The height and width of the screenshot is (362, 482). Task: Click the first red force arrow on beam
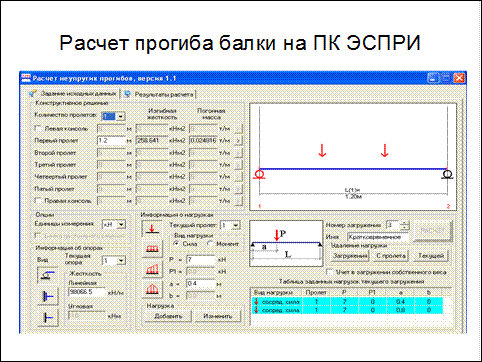pos(322,150)
